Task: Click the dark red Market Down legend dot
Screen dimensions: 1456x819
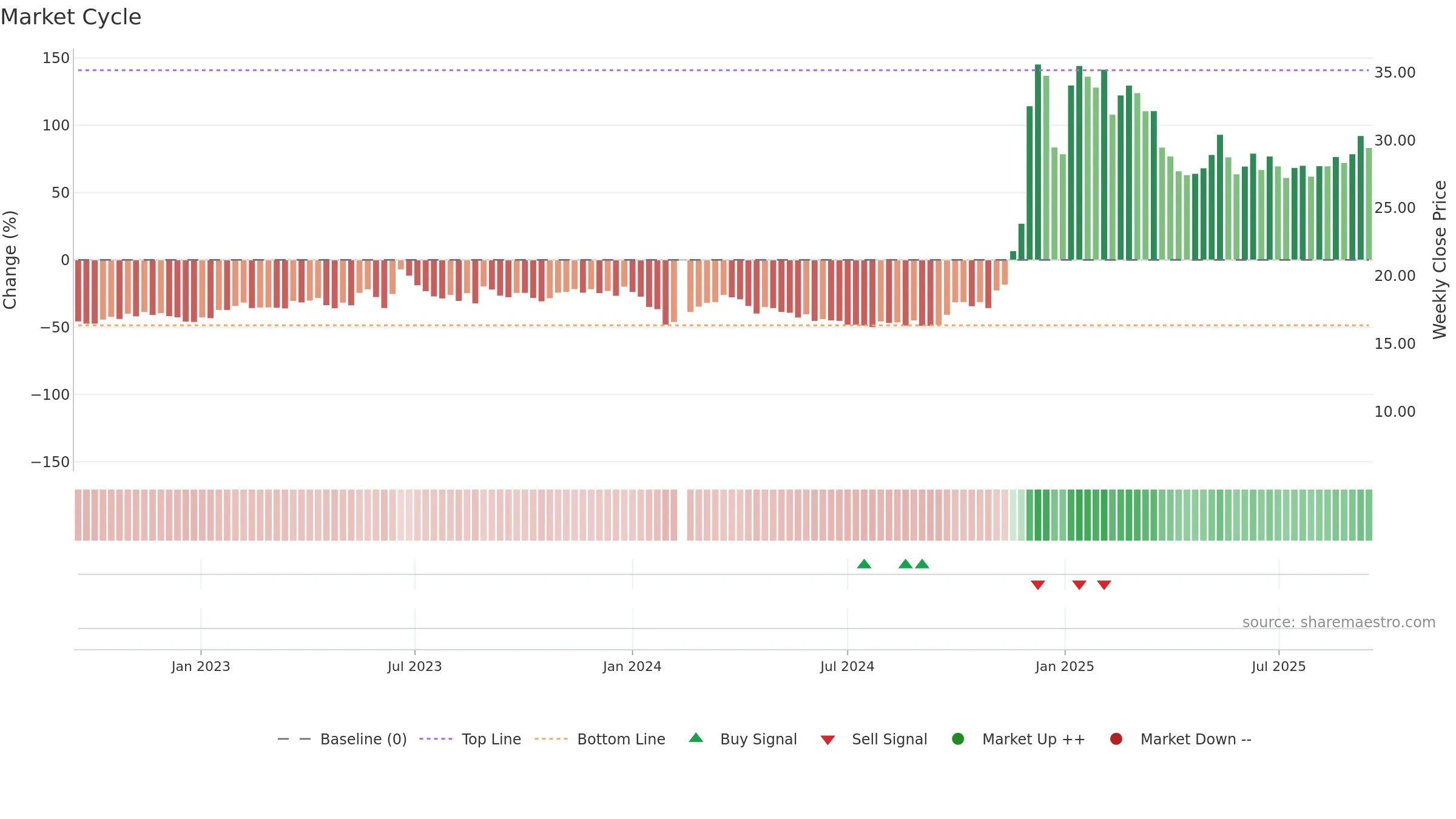Action: click(1116, 739)
